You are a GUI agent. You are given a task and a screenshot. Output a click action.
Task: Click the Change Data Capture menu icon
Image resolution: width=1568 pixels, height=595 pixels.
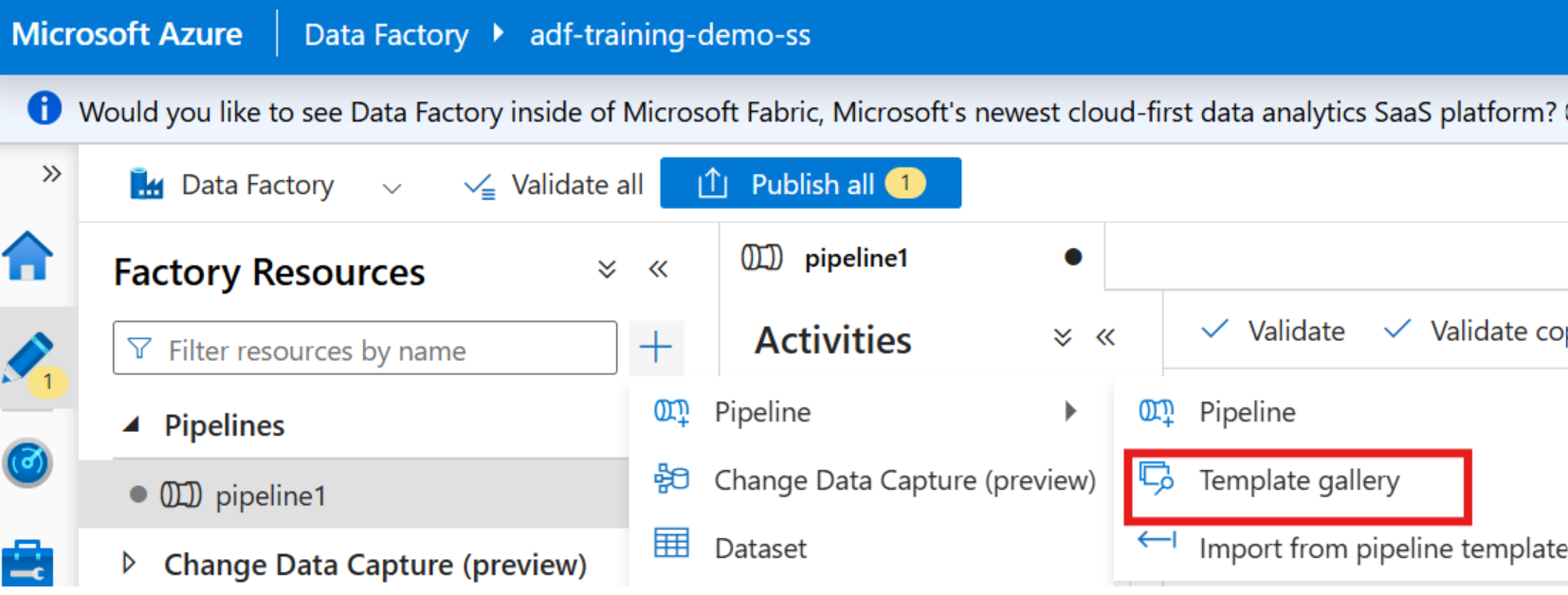point(671,478)
